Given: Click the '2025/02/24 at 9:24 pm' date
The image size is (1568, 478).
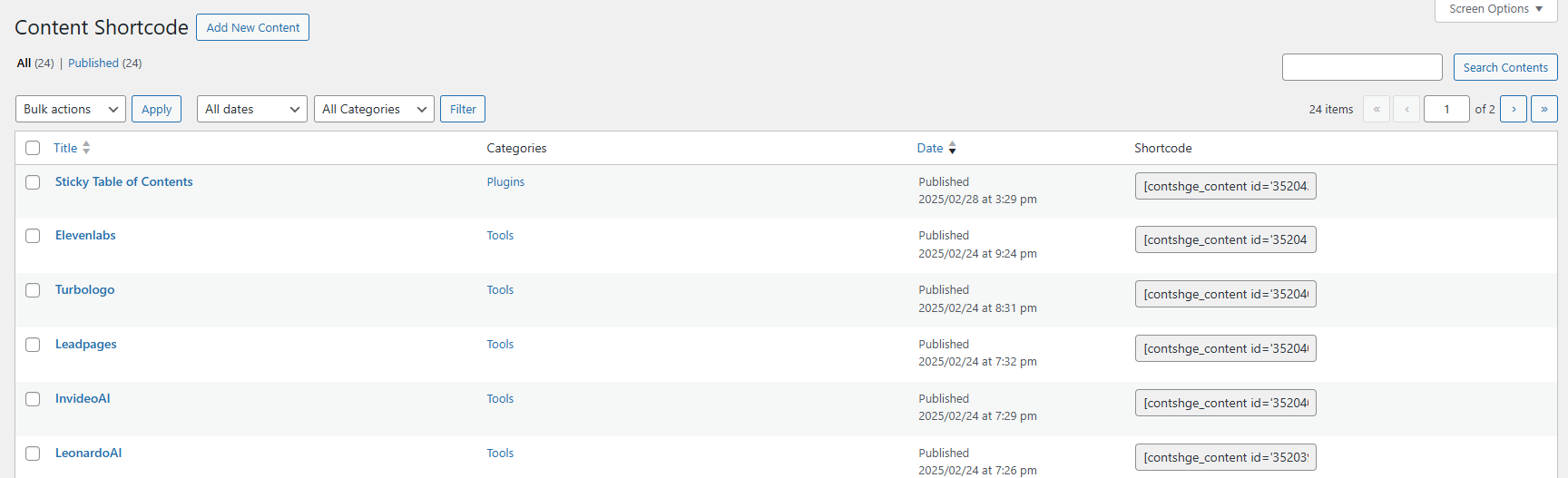Looking at the screenshot, I should 977,254.
